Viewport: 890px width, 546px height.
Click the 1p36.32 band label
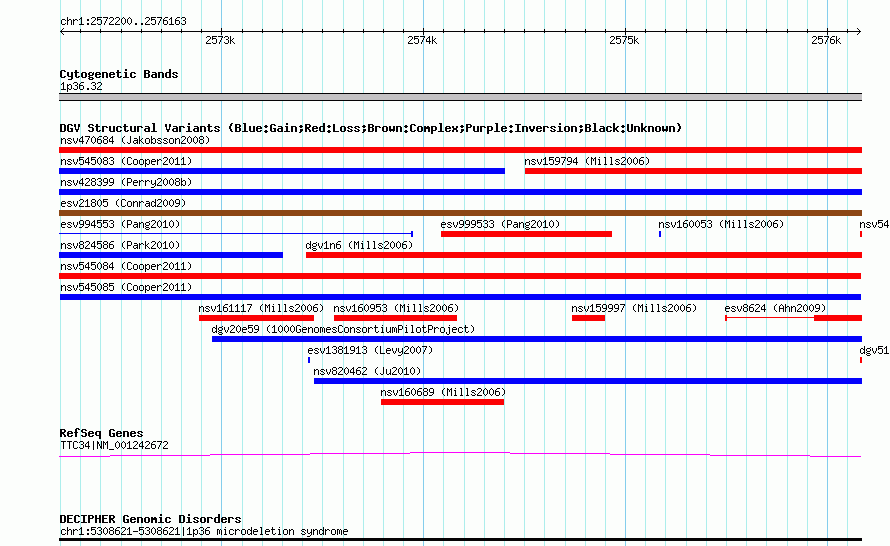(81, 86)
